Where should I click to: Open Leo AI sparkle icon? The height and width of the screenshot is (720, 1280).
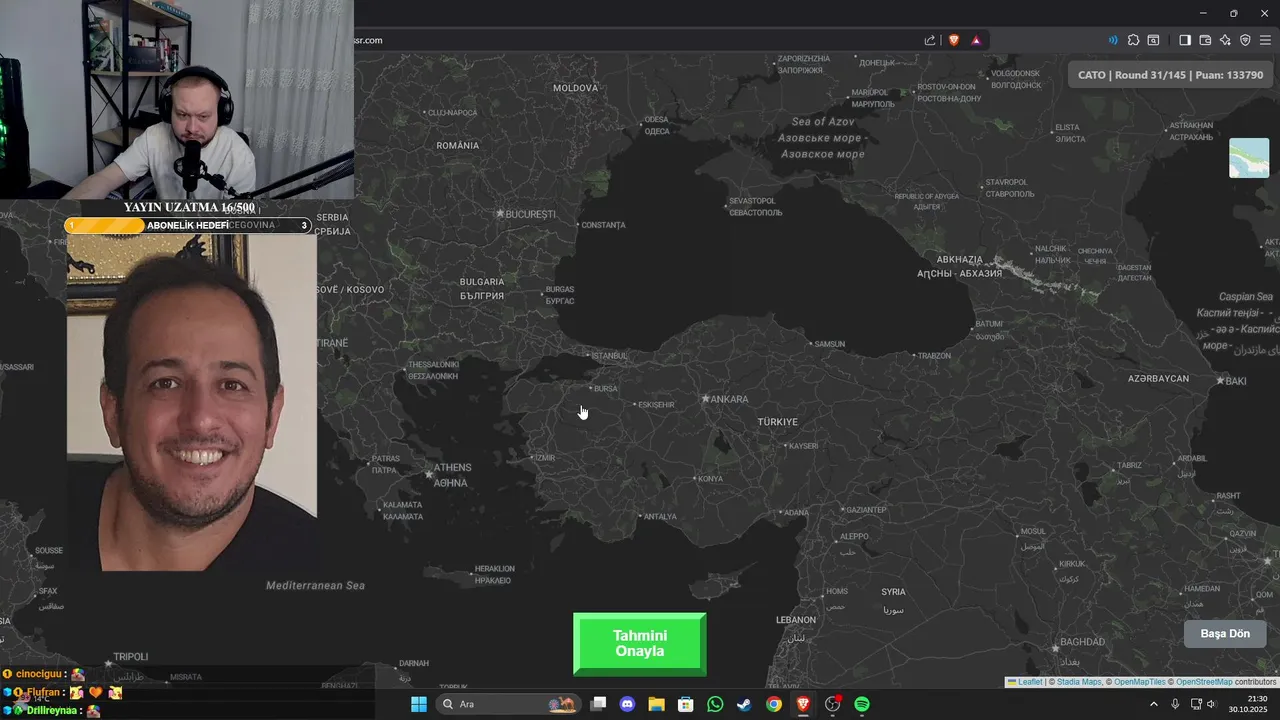[1225, 40]
